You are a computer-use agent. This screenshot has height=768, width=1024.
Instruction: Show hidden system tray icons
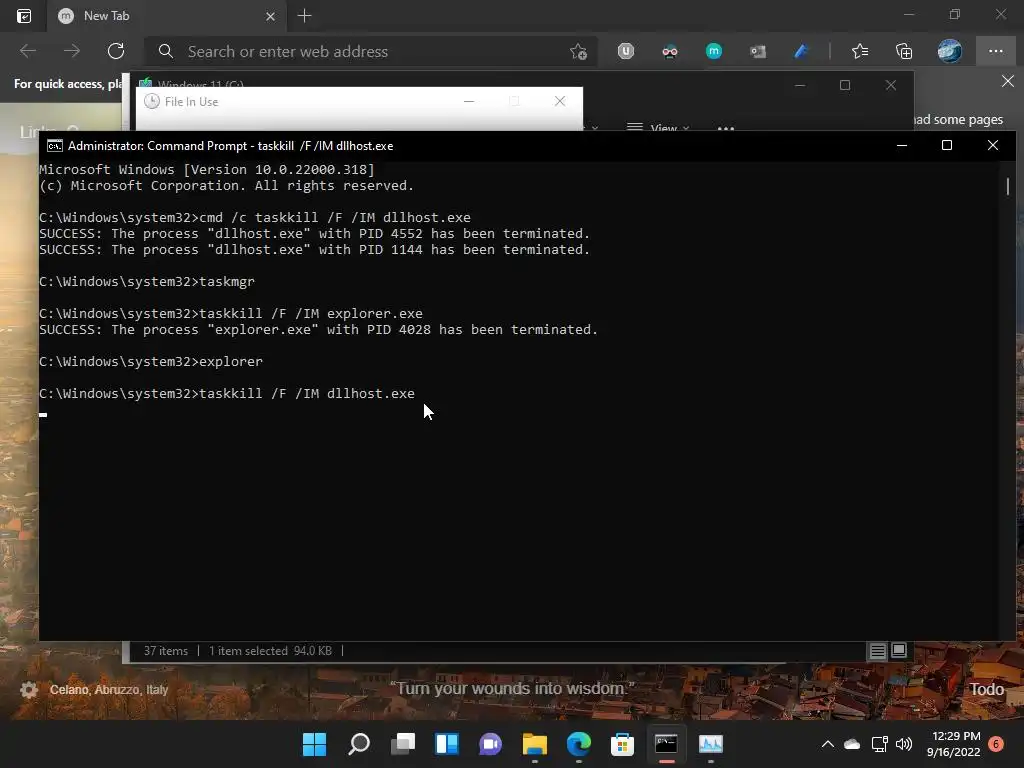pos(827,744)
